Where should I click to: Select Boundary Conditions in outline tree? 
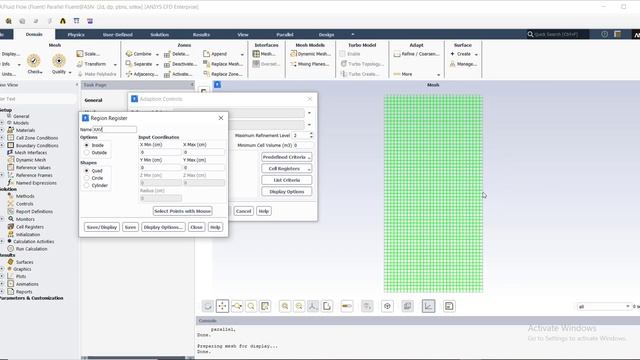tap(37, 146)
